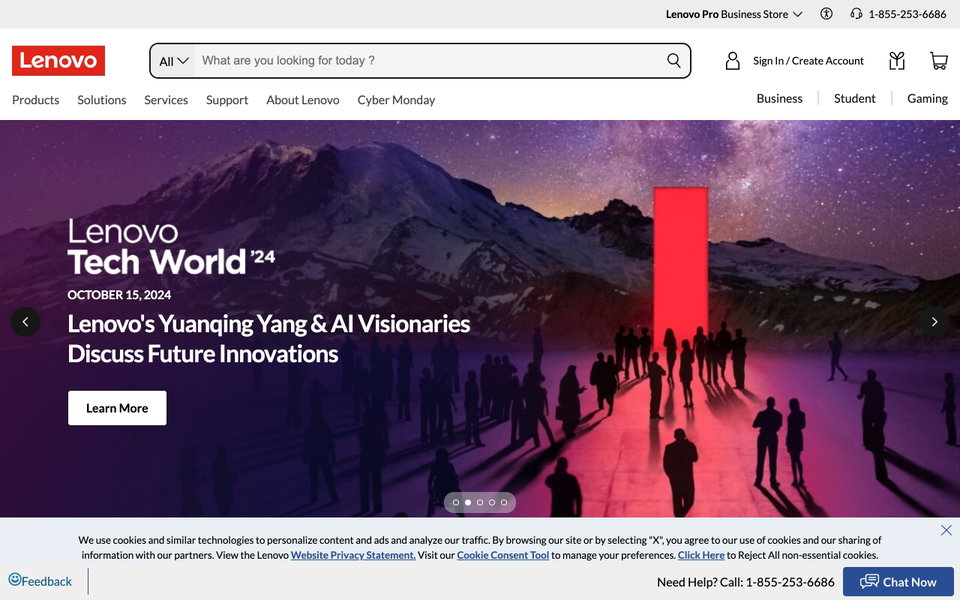
Task: Open Website Privacy Statement link
Action: coord(353,555)
